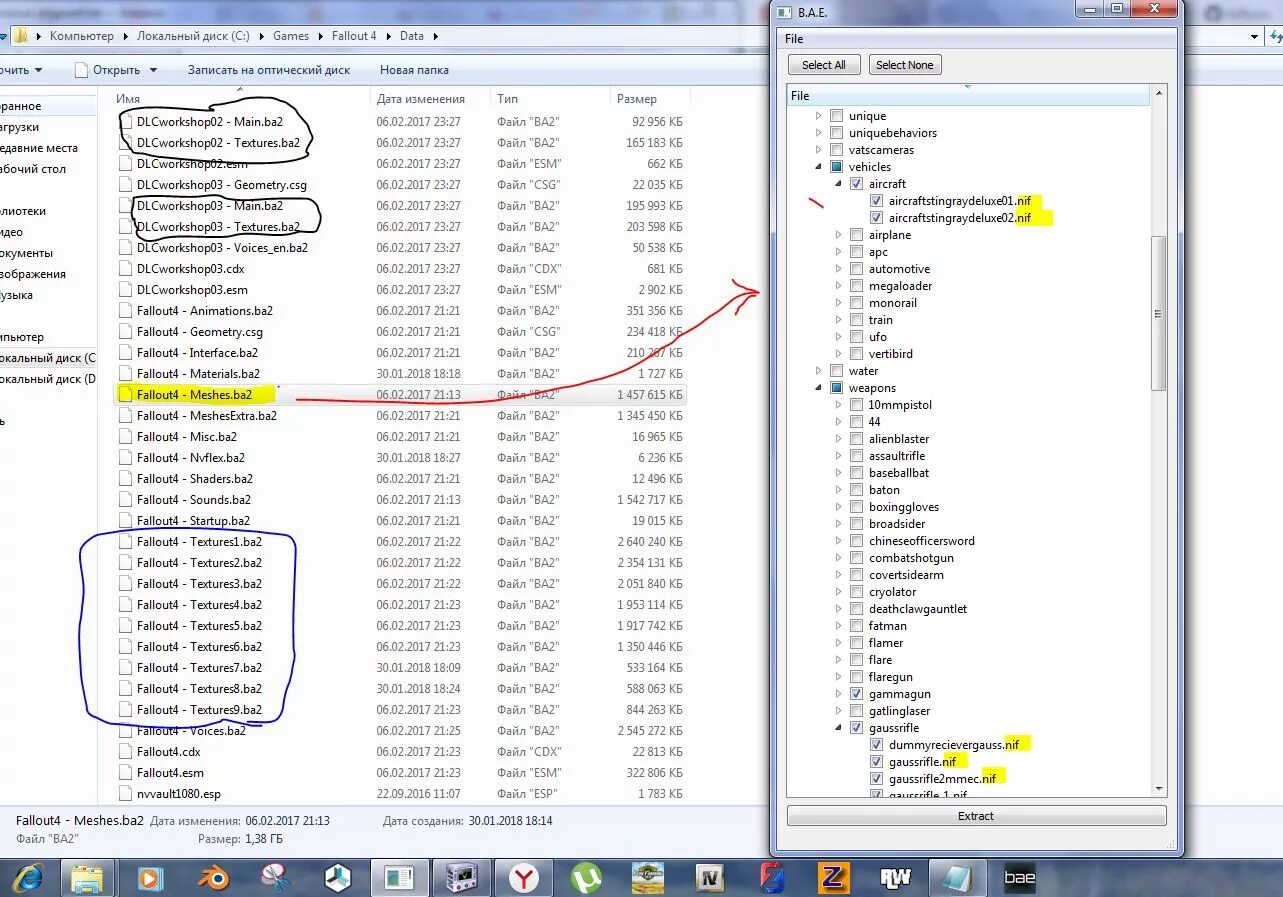Click the 'Games' breadcrumb in address bar
This screenshot has width=1283, height=897.
[x=291, y=36]
